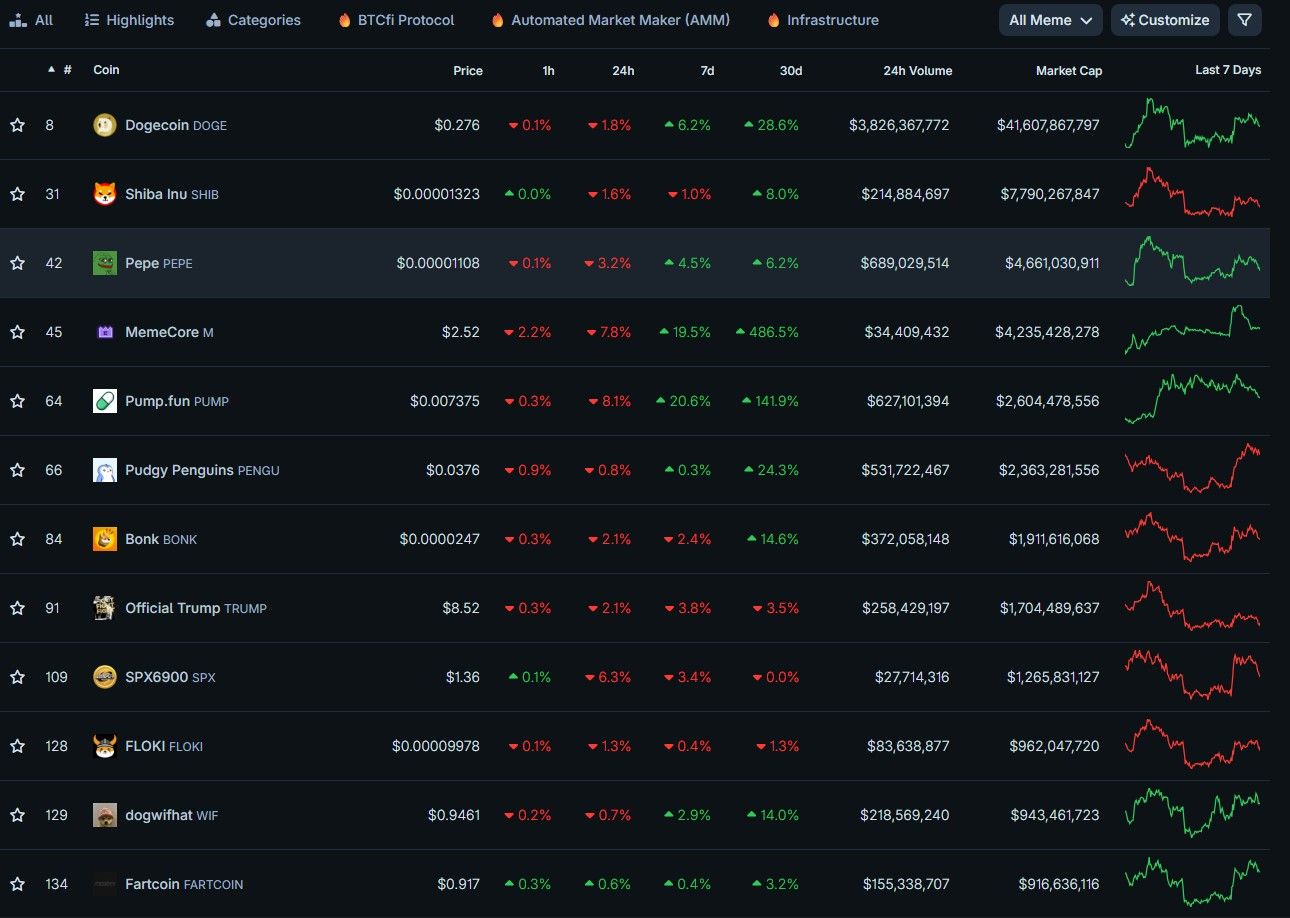Screen dimensions: 1290x918
Task: Sort table by Market Cap header
Action: point(1069,71)
